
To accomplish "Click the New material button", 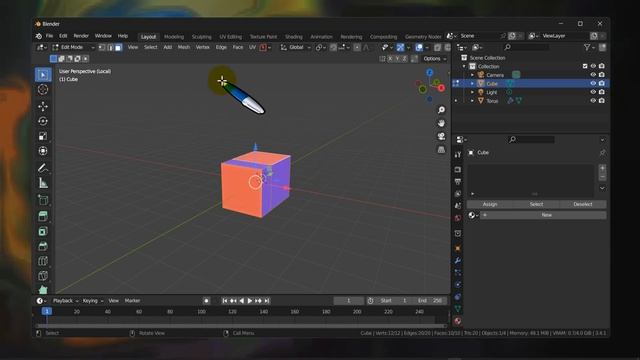I will [543, 215].
